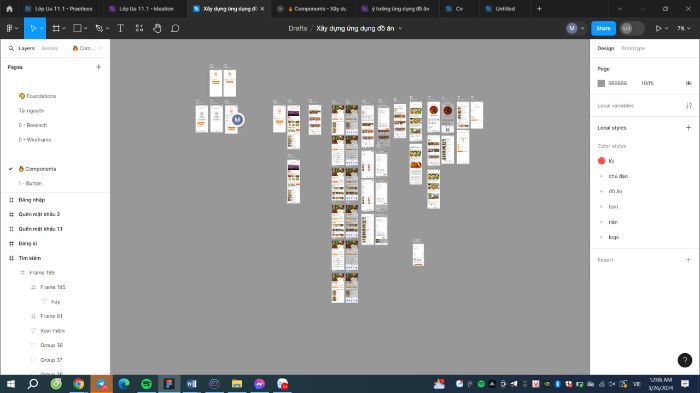The height and width of the screenshot is (393, 700).
Task: Expand shape tools dropdown arrow
Action: [x=85, y=28]
